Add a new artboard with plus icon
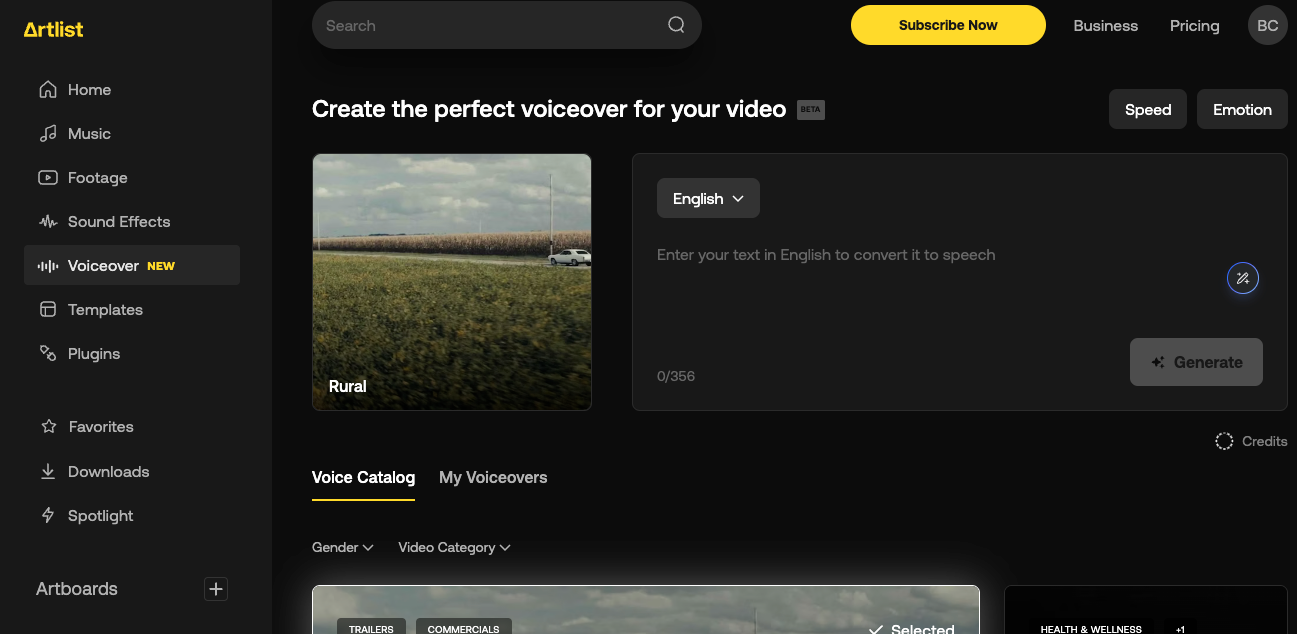 (215, 589)
